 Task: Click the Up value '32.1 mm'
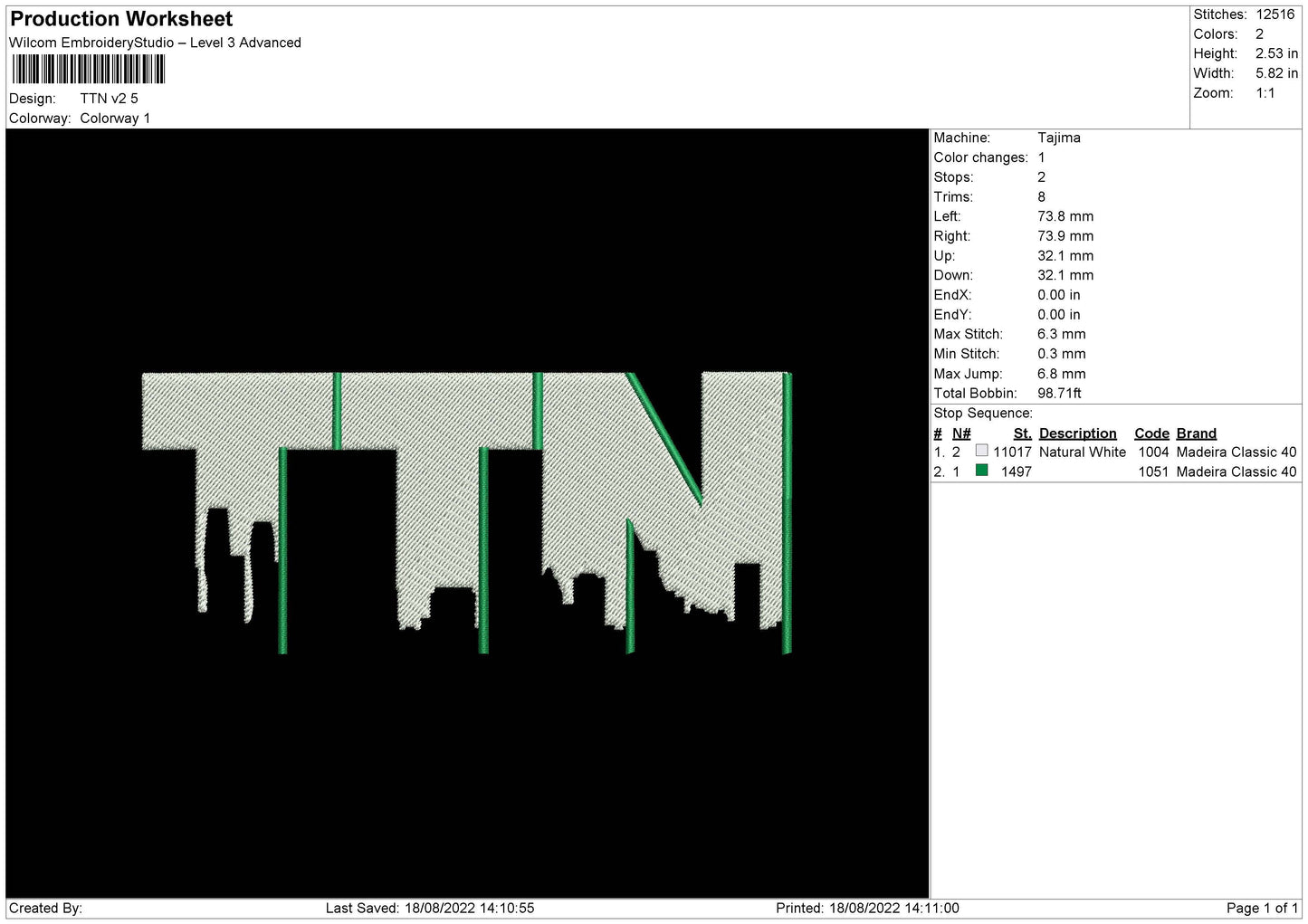coord(1065,256)
